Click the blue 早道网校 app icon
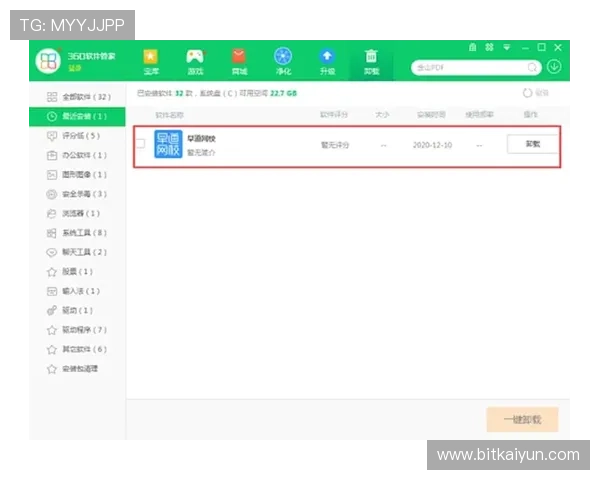Viewport: 600px width, 480px height. [x=168, y=144]
